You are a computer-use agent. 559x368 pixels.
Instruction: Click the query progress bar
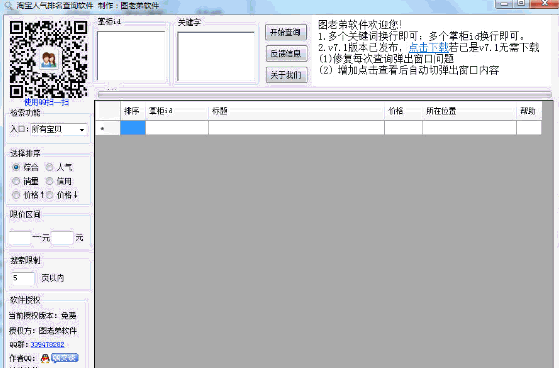[324, 94]
